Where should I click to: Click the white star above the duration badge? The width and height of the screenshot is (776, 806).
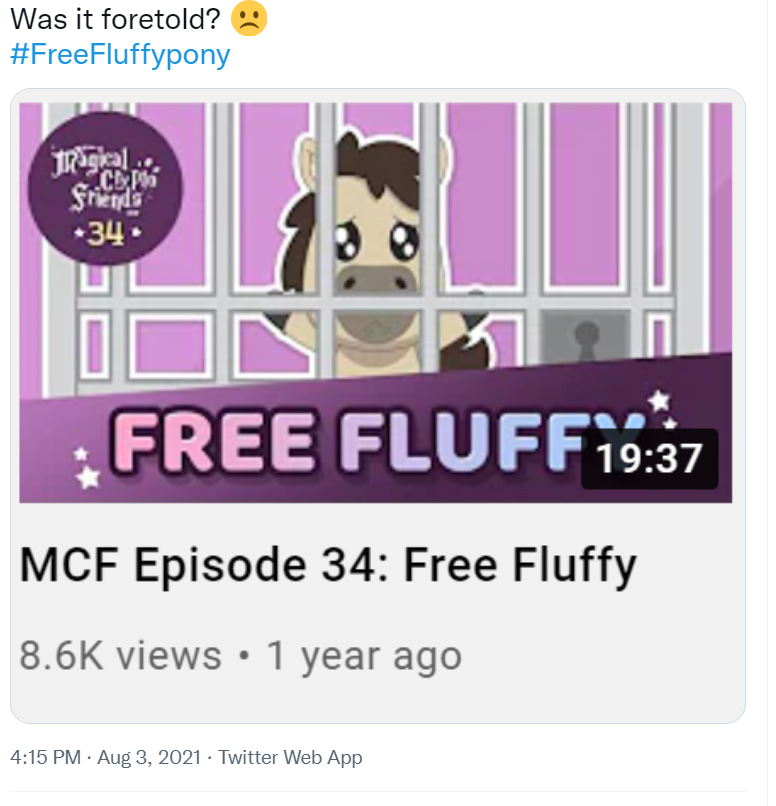click(659, 401)
